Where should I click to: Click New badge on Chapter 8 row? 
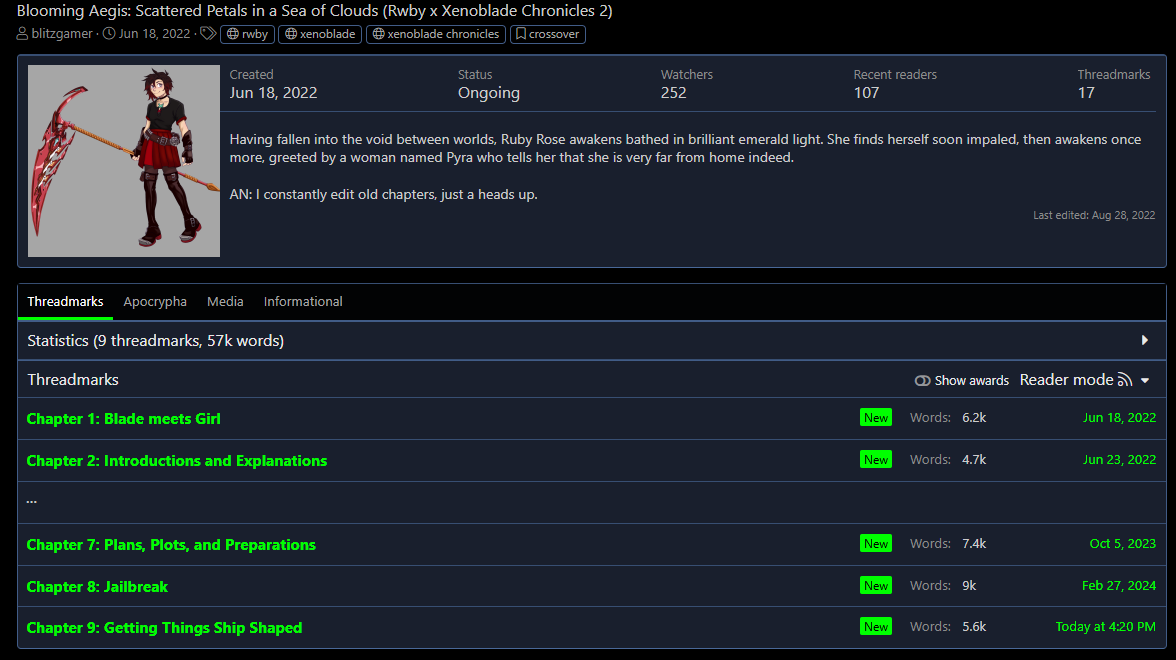[x=876, y=586]
